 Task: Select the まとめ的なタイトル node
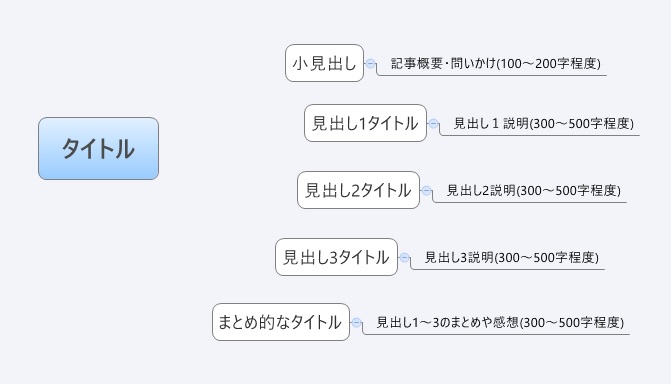[x=281, y=322]
